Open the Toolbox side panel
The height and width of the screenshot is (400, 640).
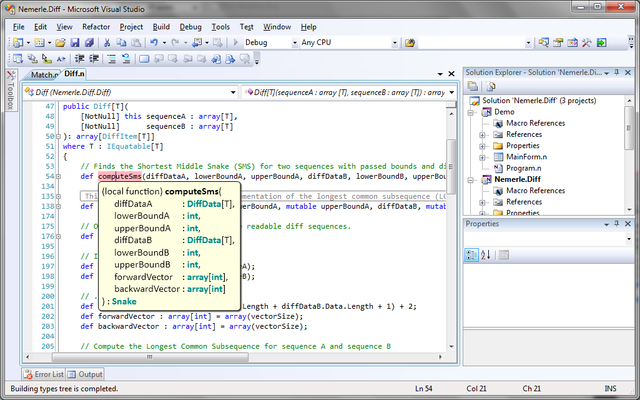pyautogui.click(x=9, y=92)
